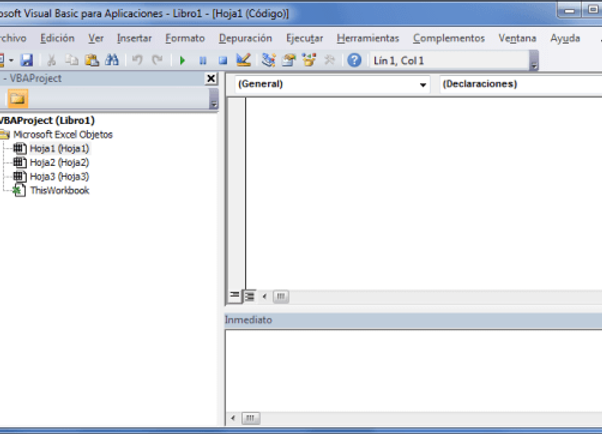Click the Redo arrow icon

pos(157,60)
